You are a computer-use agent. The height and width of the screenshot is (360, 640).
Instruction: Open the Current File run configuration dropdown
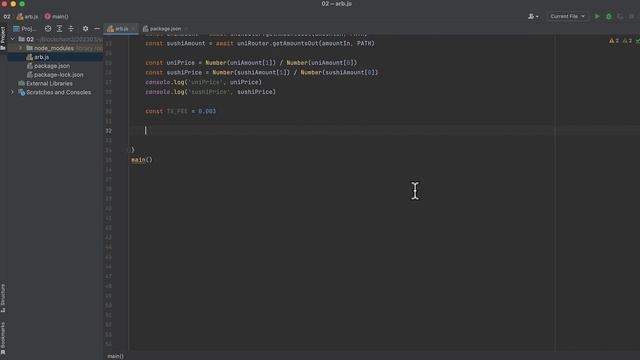(567, 16)
